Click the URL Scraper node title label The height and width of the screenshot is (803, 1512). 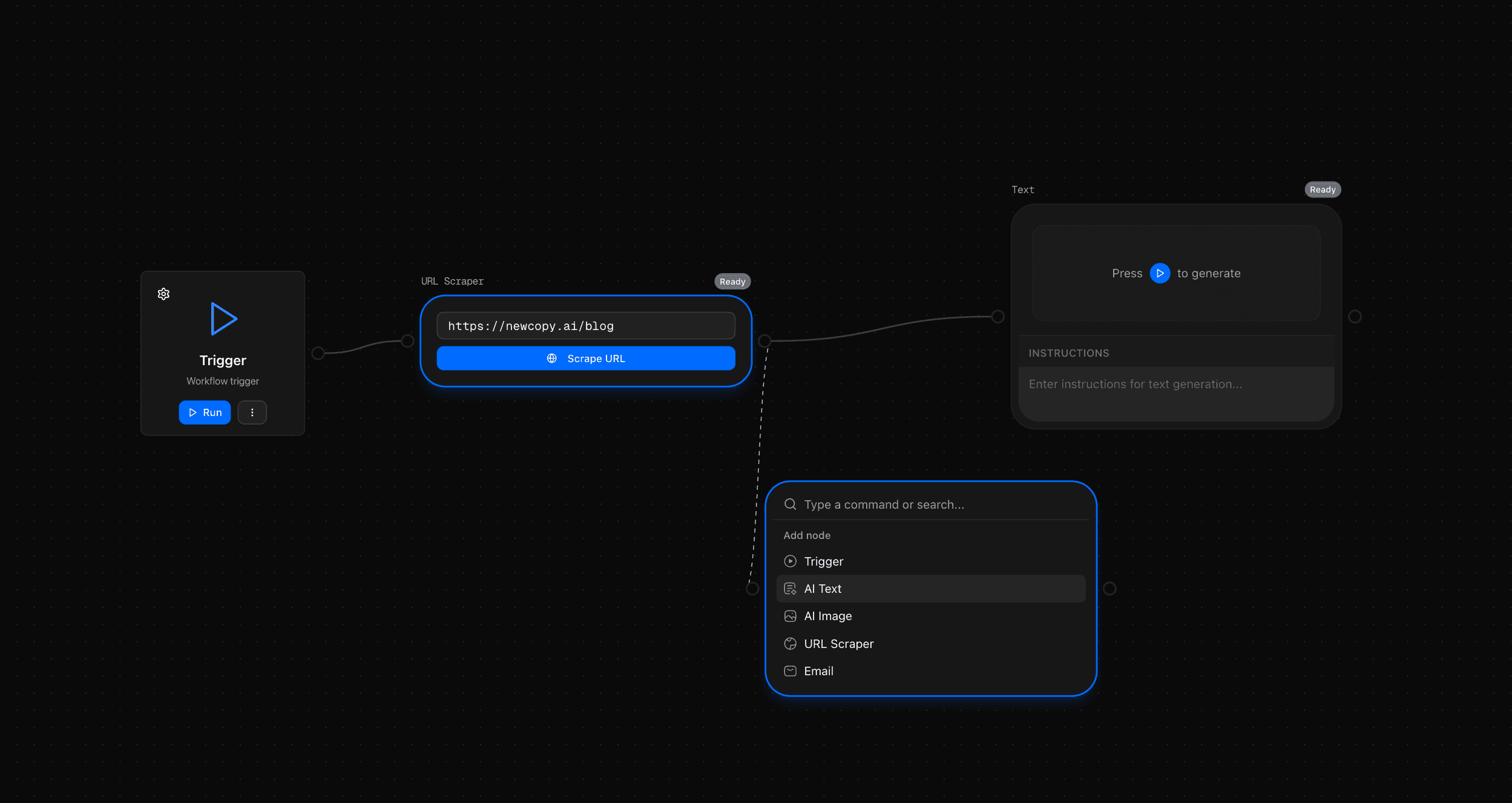pyautogui.click(x=452, y=282)
